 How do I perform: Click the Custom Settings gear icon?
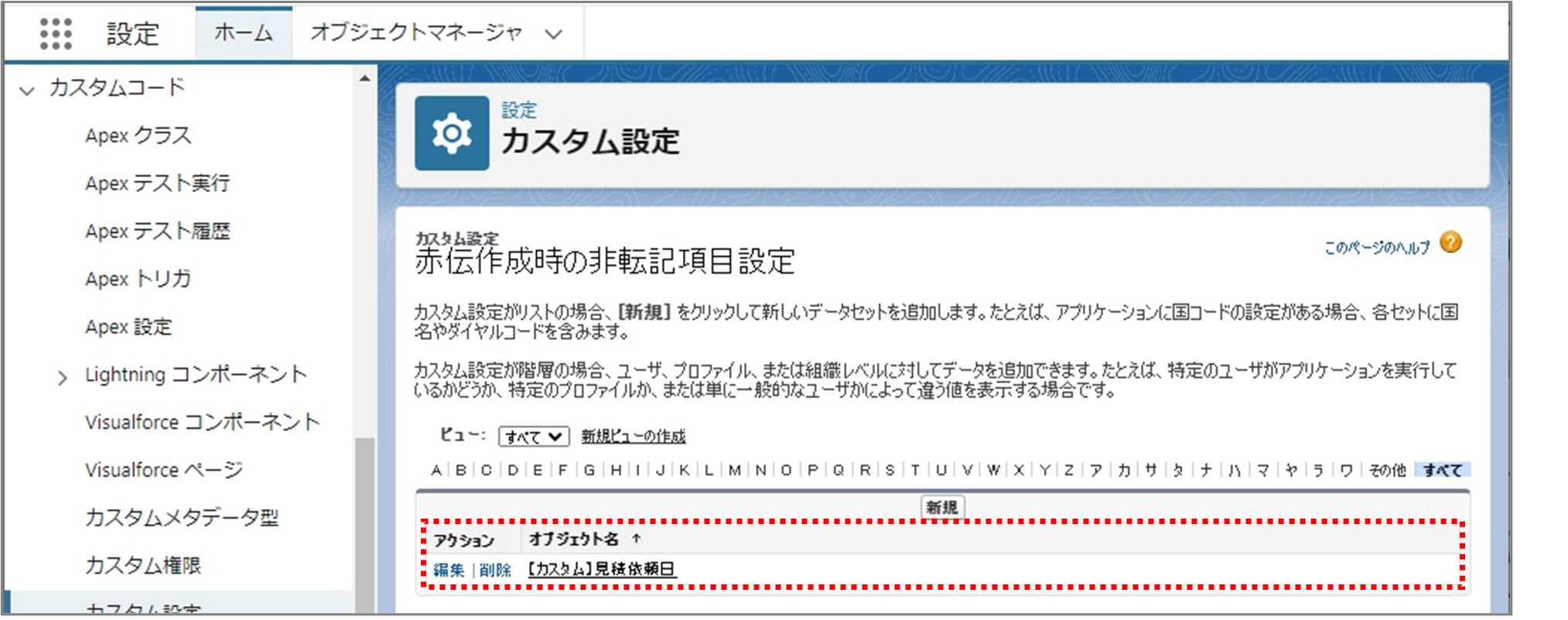point(452,133)
